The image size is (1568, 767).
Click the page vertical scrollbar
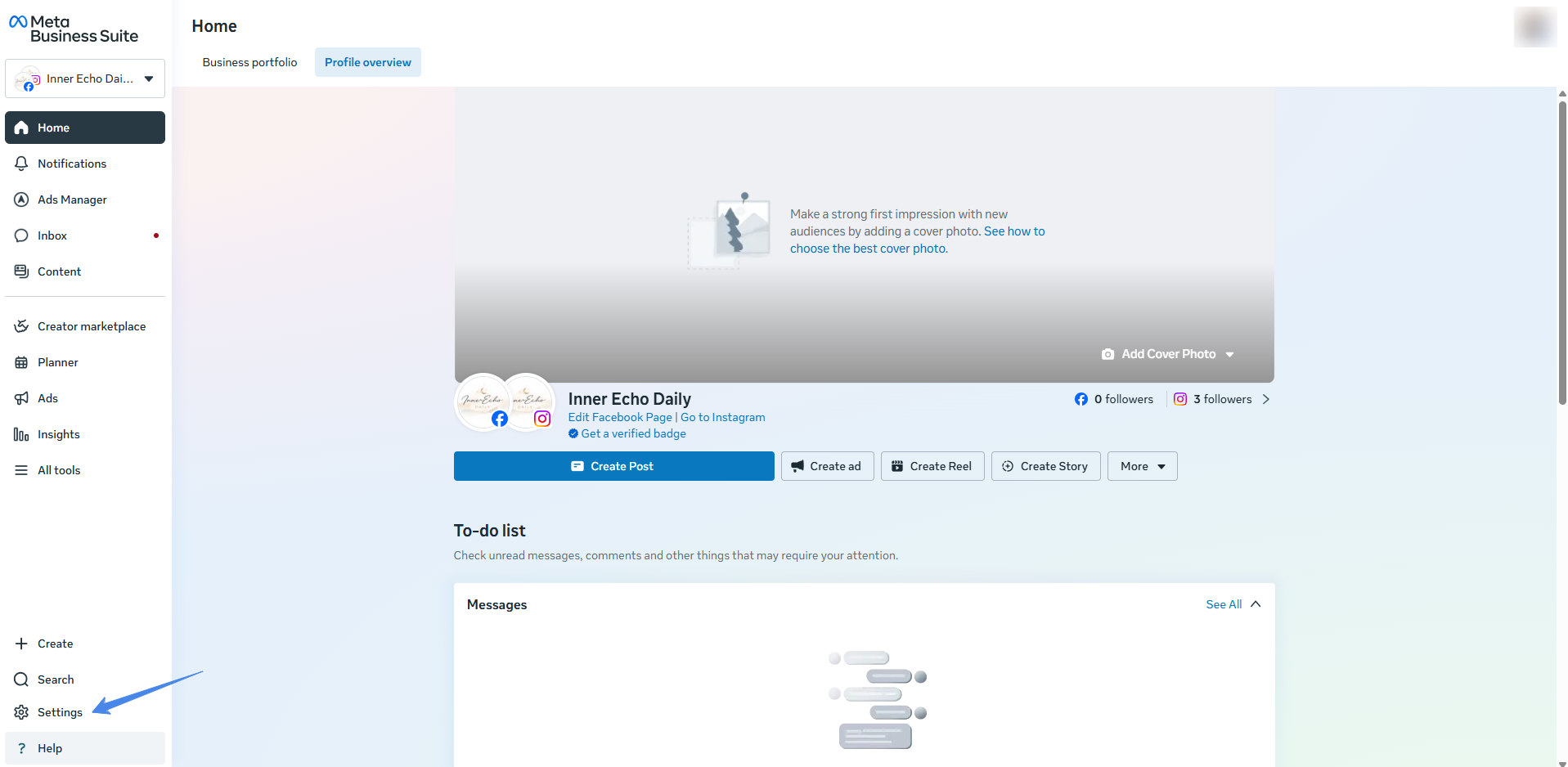coord(1562,253)
